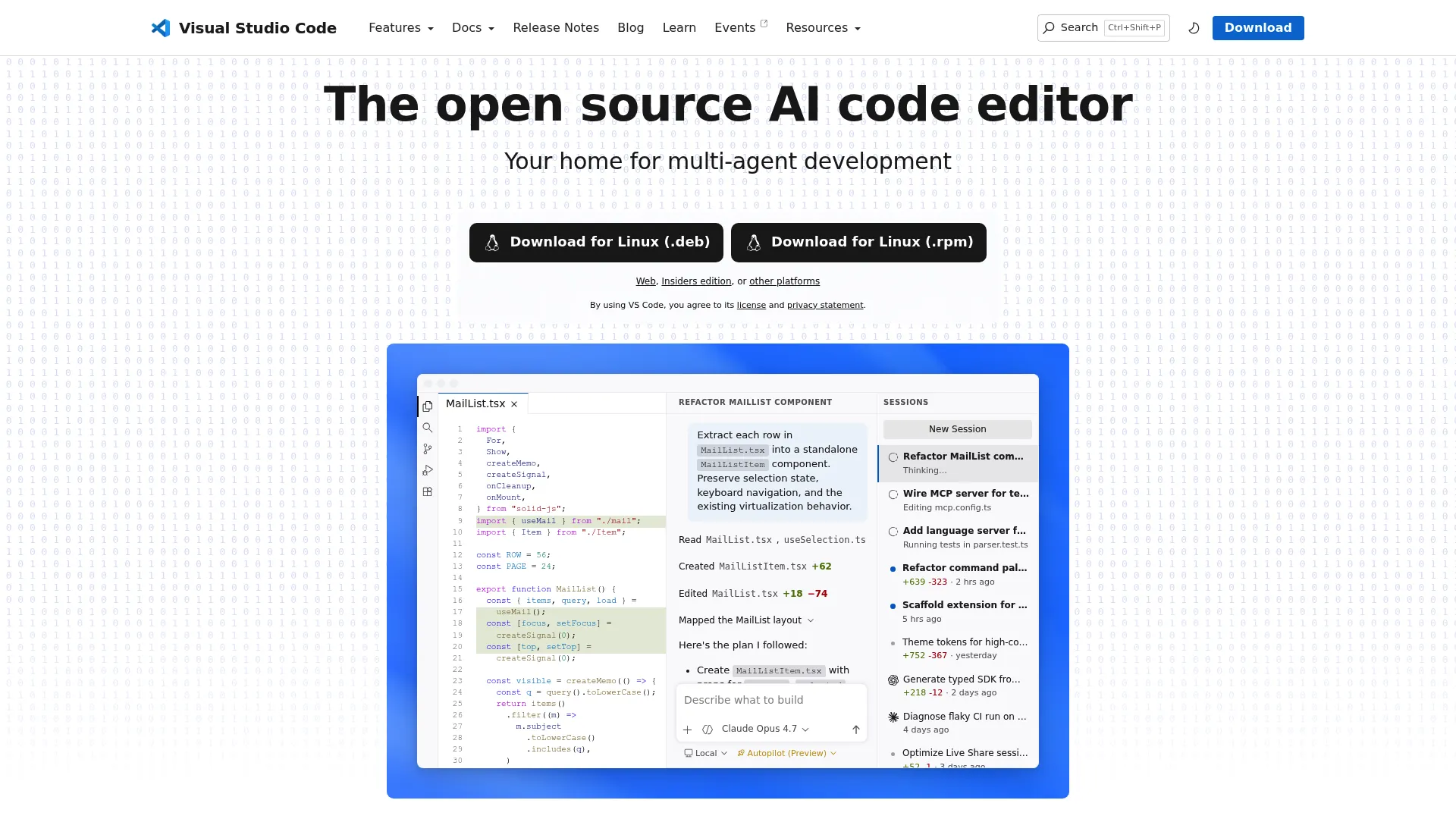This screenshot has height=819, width=1456.
Task: Select the Scaffold extension session
Action: (x=958, y=612)
